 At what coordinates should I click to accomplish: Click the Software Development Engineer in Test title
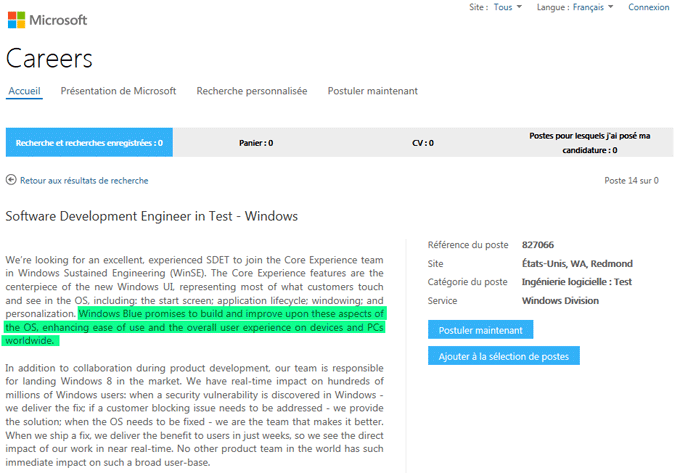(x=152, y=216)
